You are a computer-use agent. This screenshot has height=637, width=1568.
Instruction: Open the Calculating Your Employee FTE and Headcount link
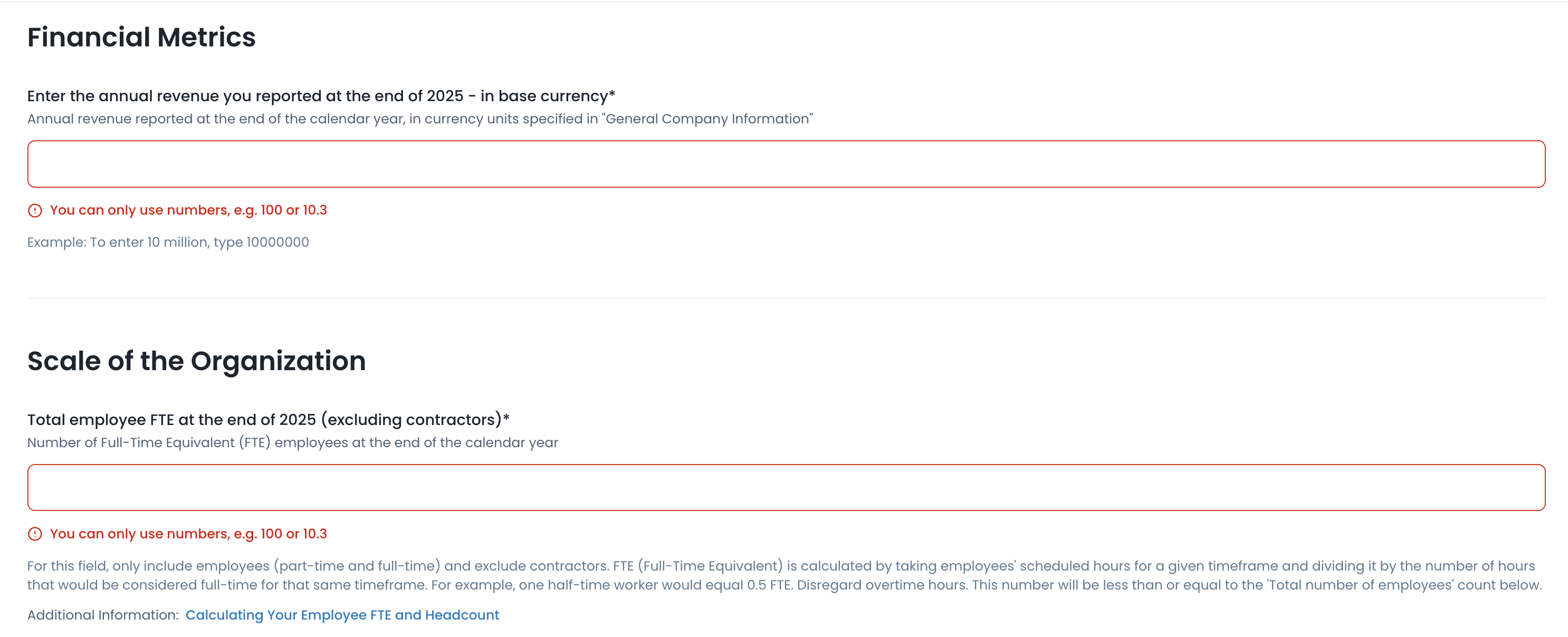pos(341,615)
